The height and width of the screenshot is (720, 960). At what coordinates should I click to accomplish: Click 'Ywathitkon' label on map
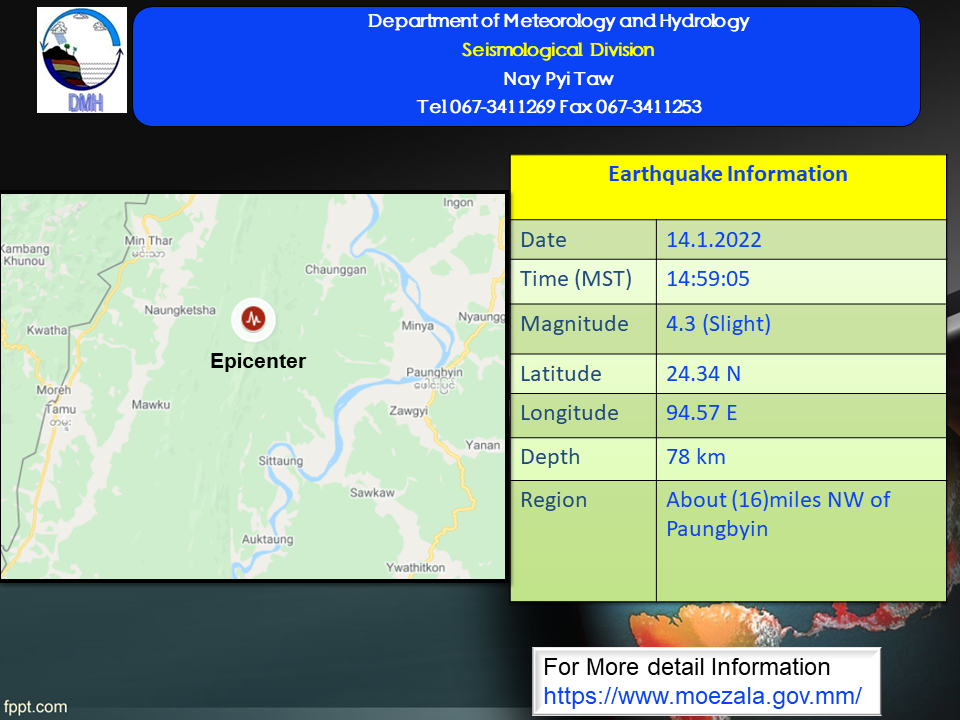[416, 568]
